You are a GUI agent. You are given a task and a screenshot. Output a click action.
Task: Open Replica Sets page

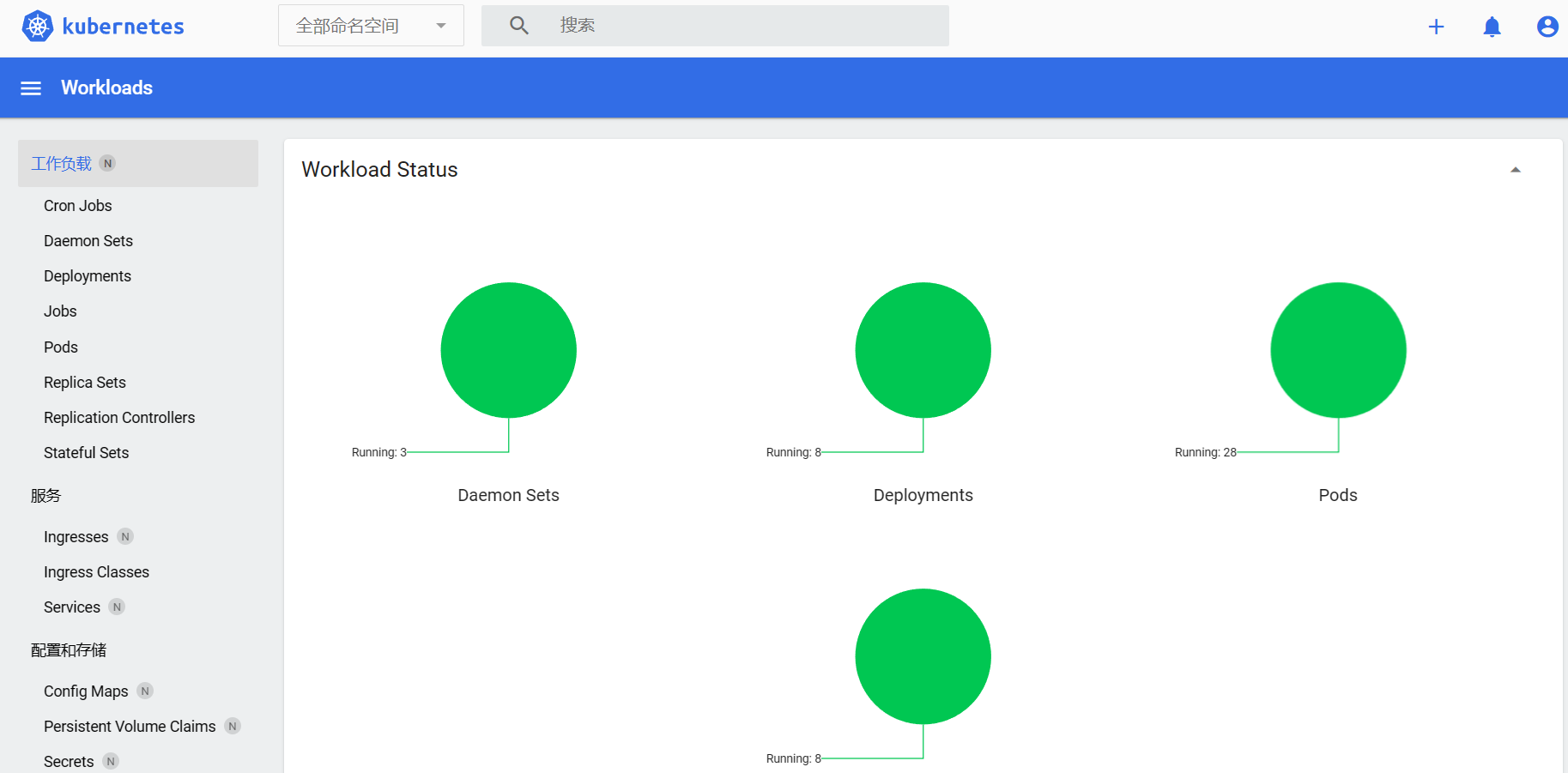point(85,383)
